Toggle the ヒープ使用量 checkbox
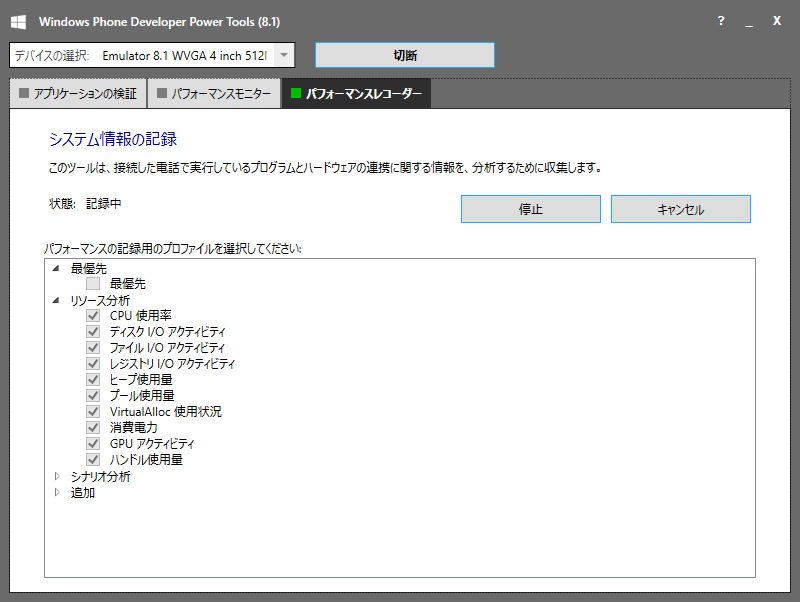The image size is (800, 602). click(93, 380)
